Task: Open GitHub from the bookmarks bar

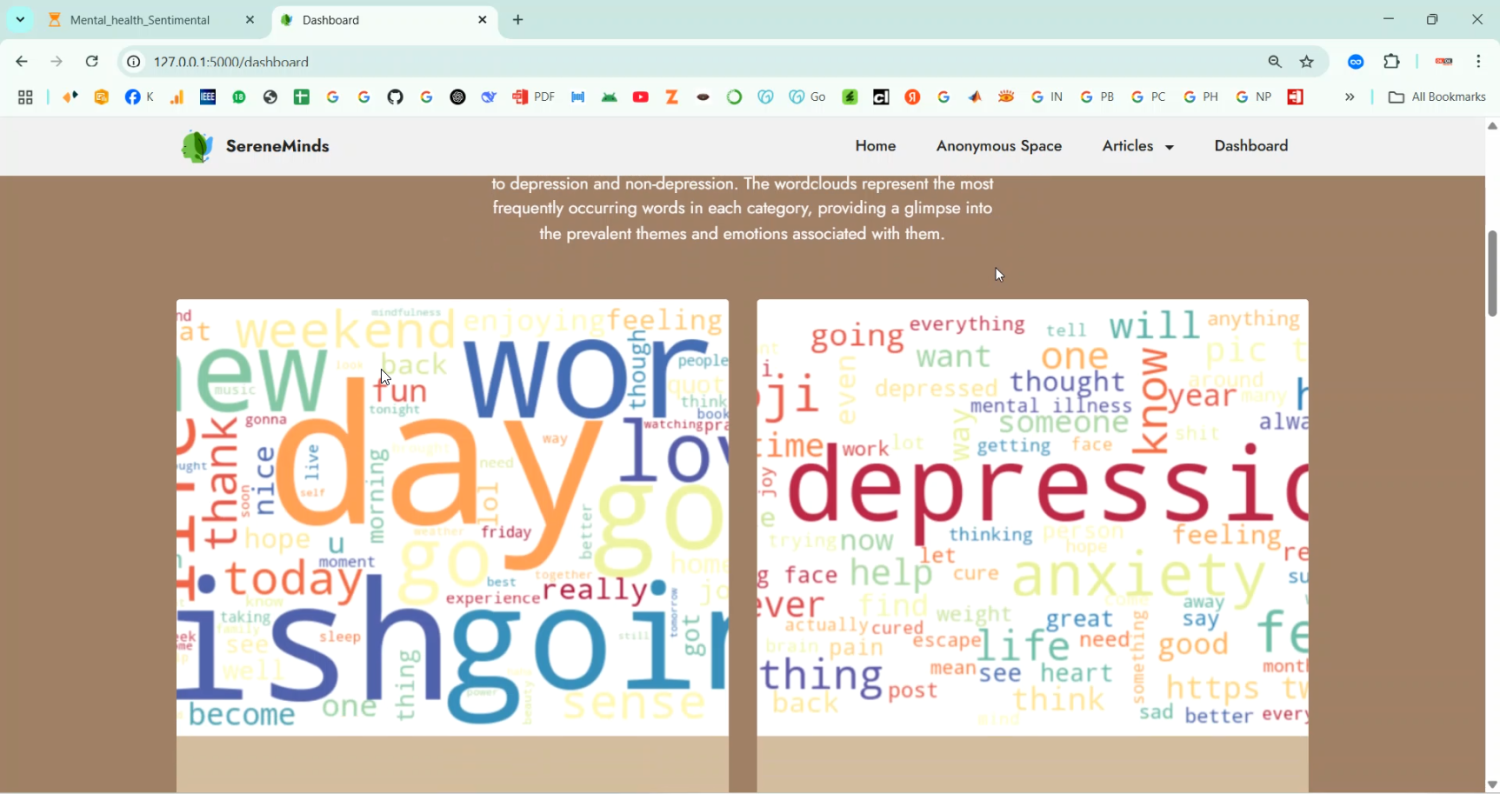Action: click(x=394, y=96)
